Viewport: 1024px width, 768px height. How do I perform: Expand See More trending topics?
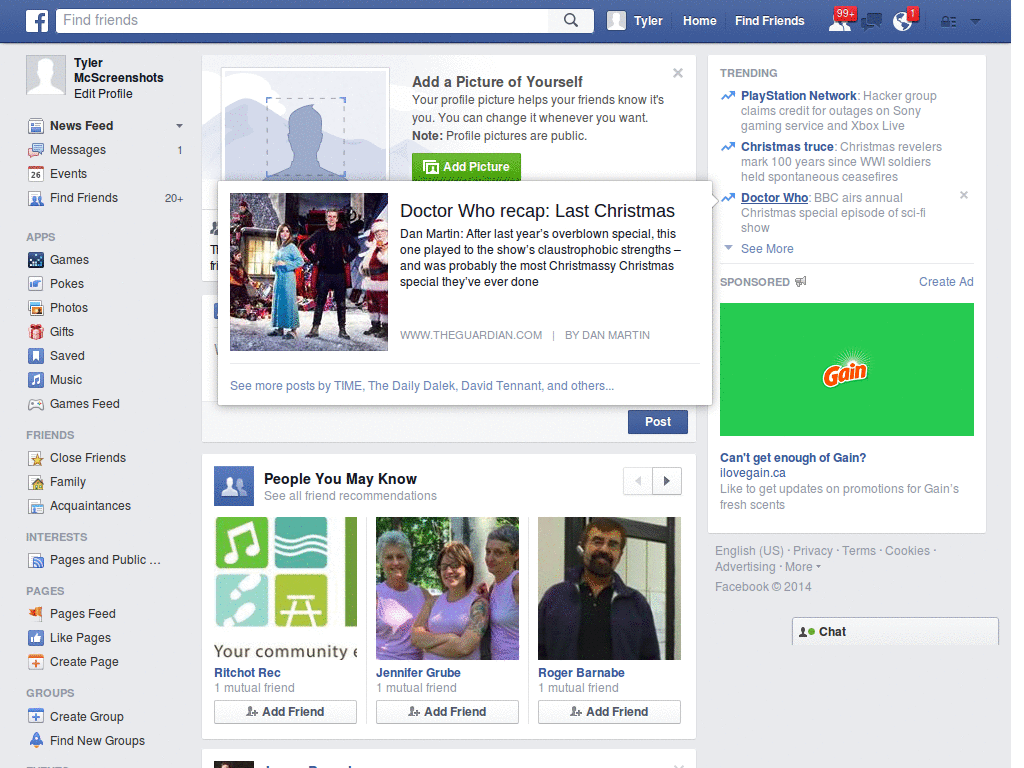(x=767, y=249)
